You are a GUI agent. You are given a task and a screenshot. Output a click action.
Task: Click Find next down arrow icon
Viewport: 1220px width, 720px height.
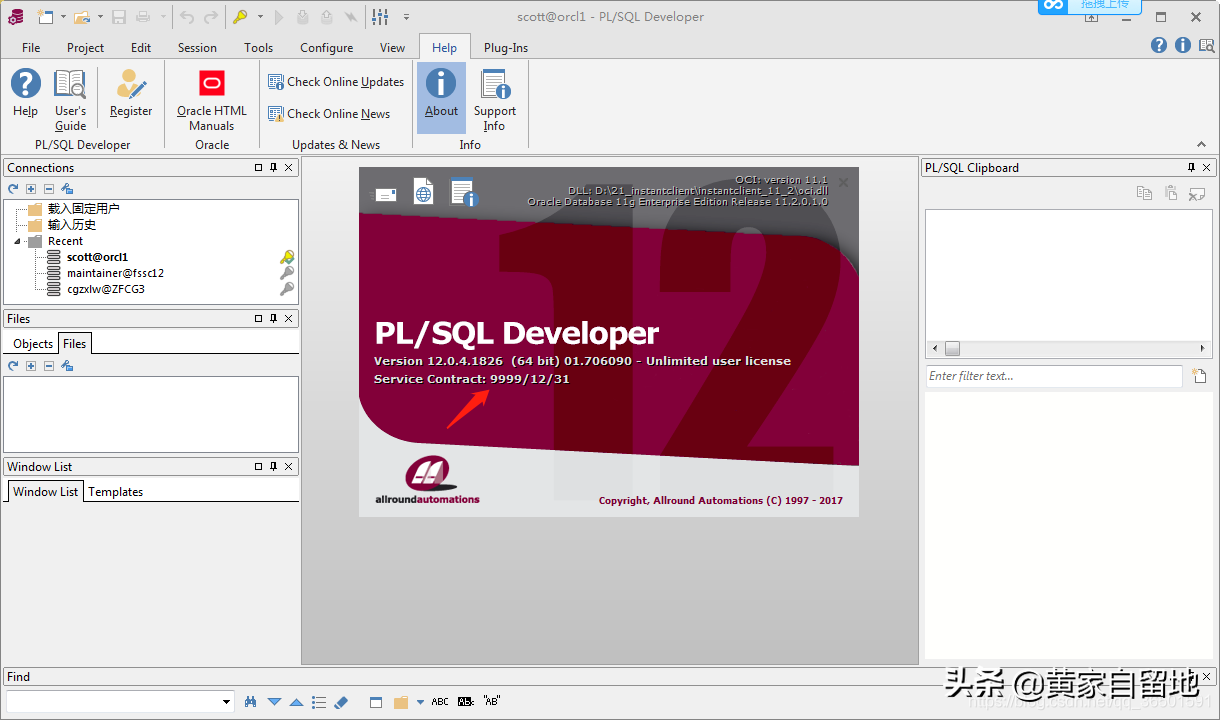click(274, 702)
